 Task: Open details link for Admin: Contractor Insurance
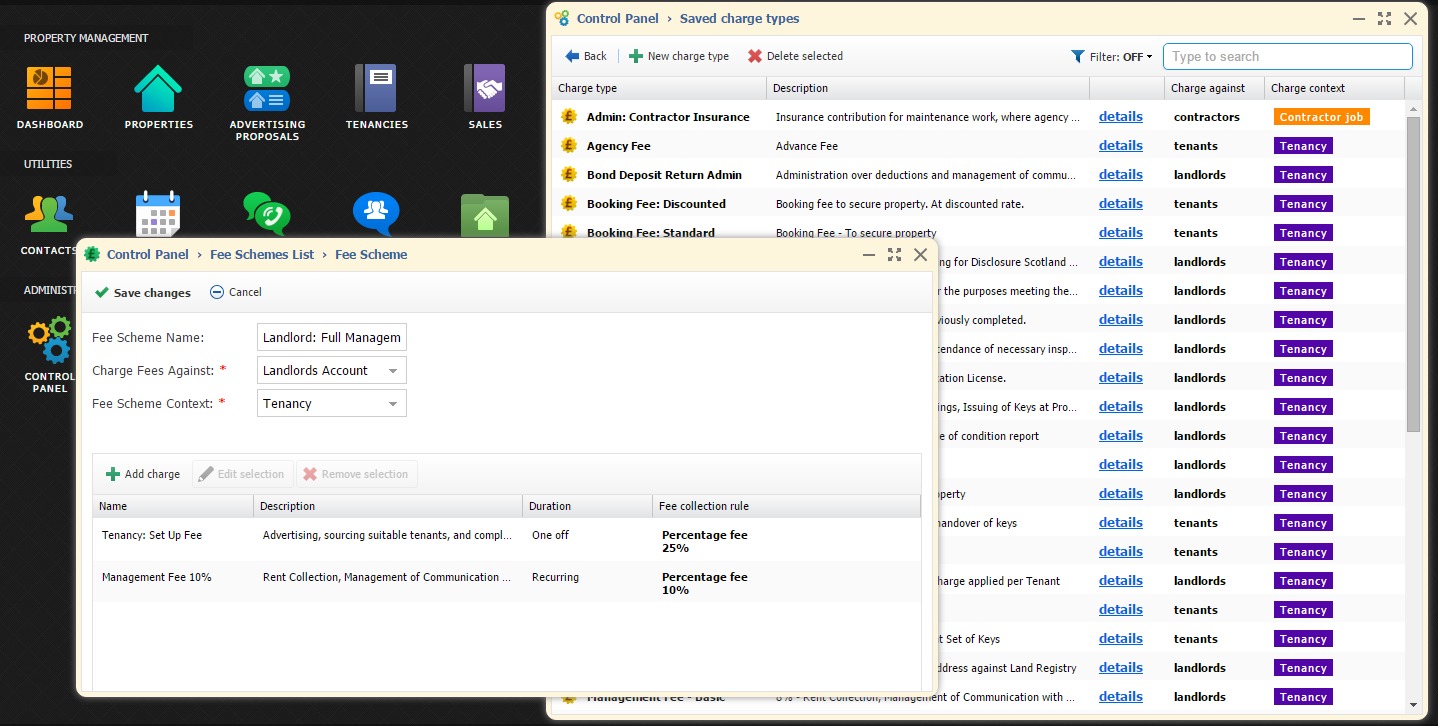coord(1120,117)
